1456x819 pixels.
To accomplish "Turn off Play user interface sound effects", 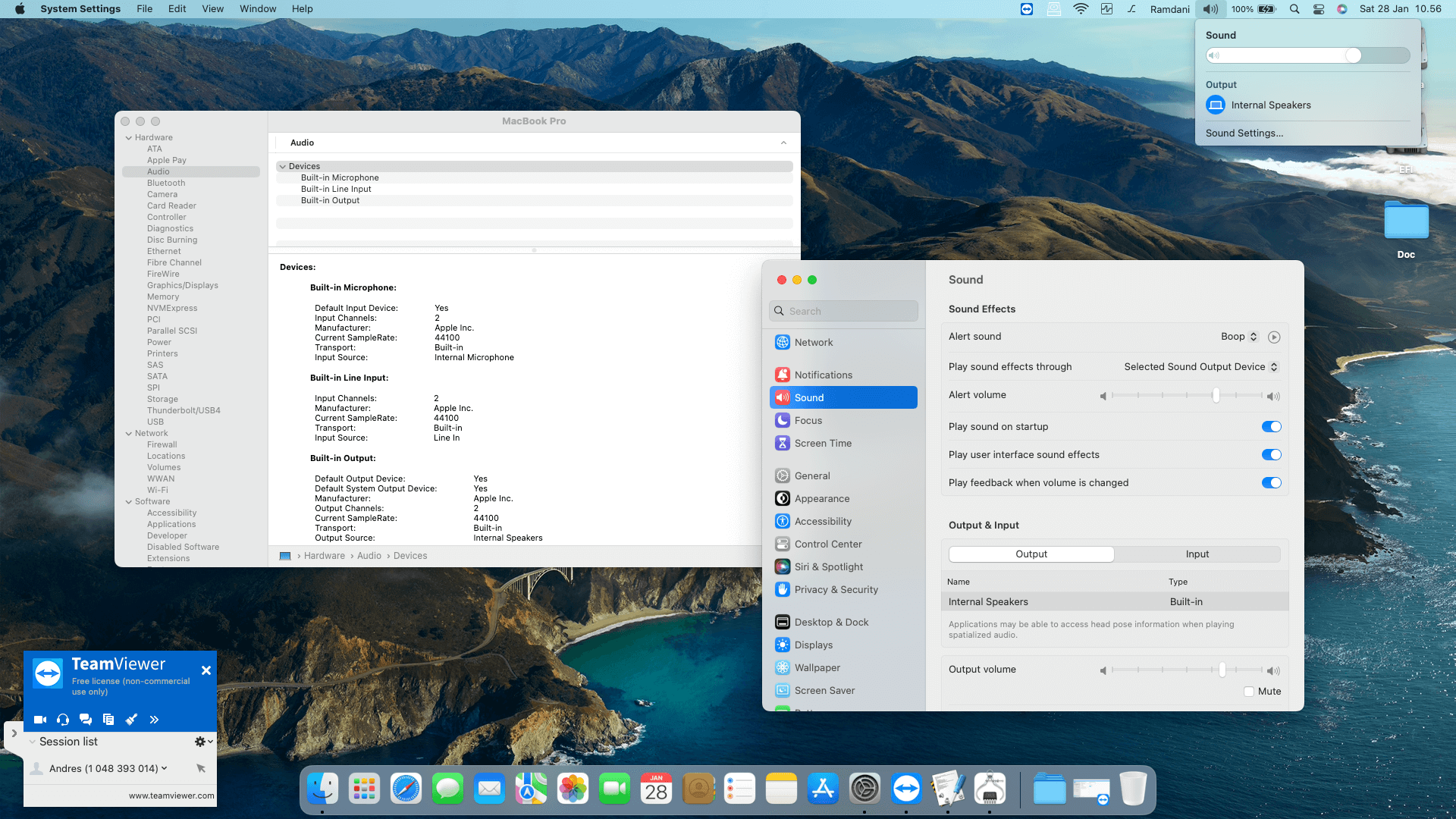I will pos(1271,455).
